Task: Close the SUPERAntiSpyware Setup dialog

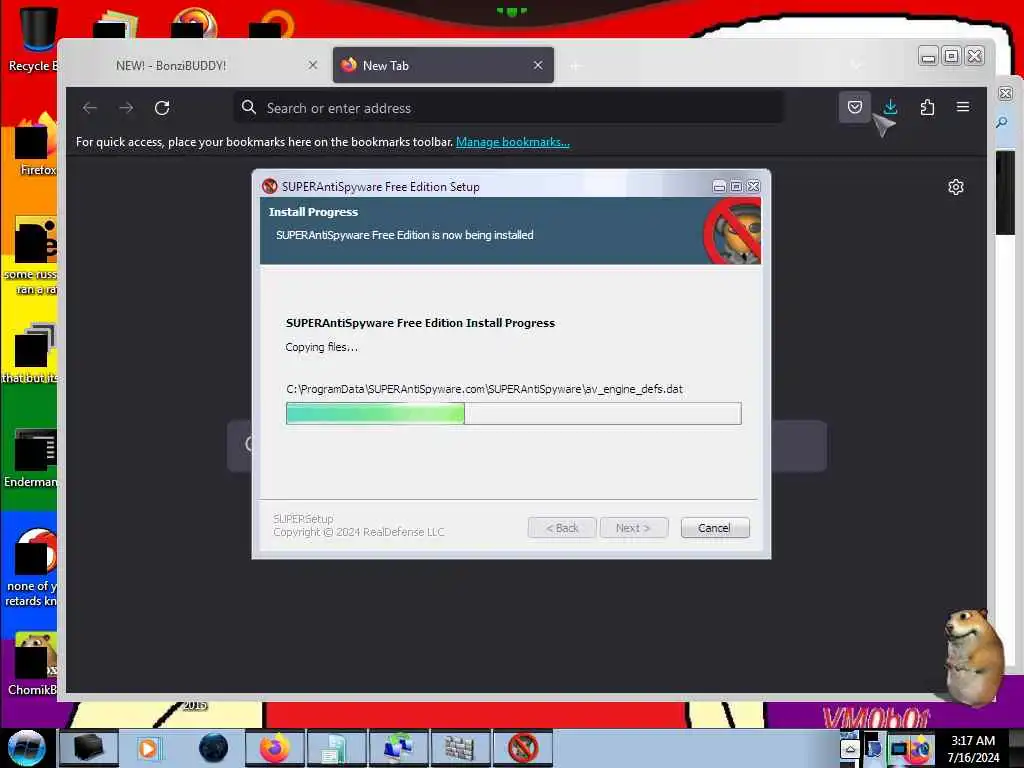Action: [x=753, y=187]
